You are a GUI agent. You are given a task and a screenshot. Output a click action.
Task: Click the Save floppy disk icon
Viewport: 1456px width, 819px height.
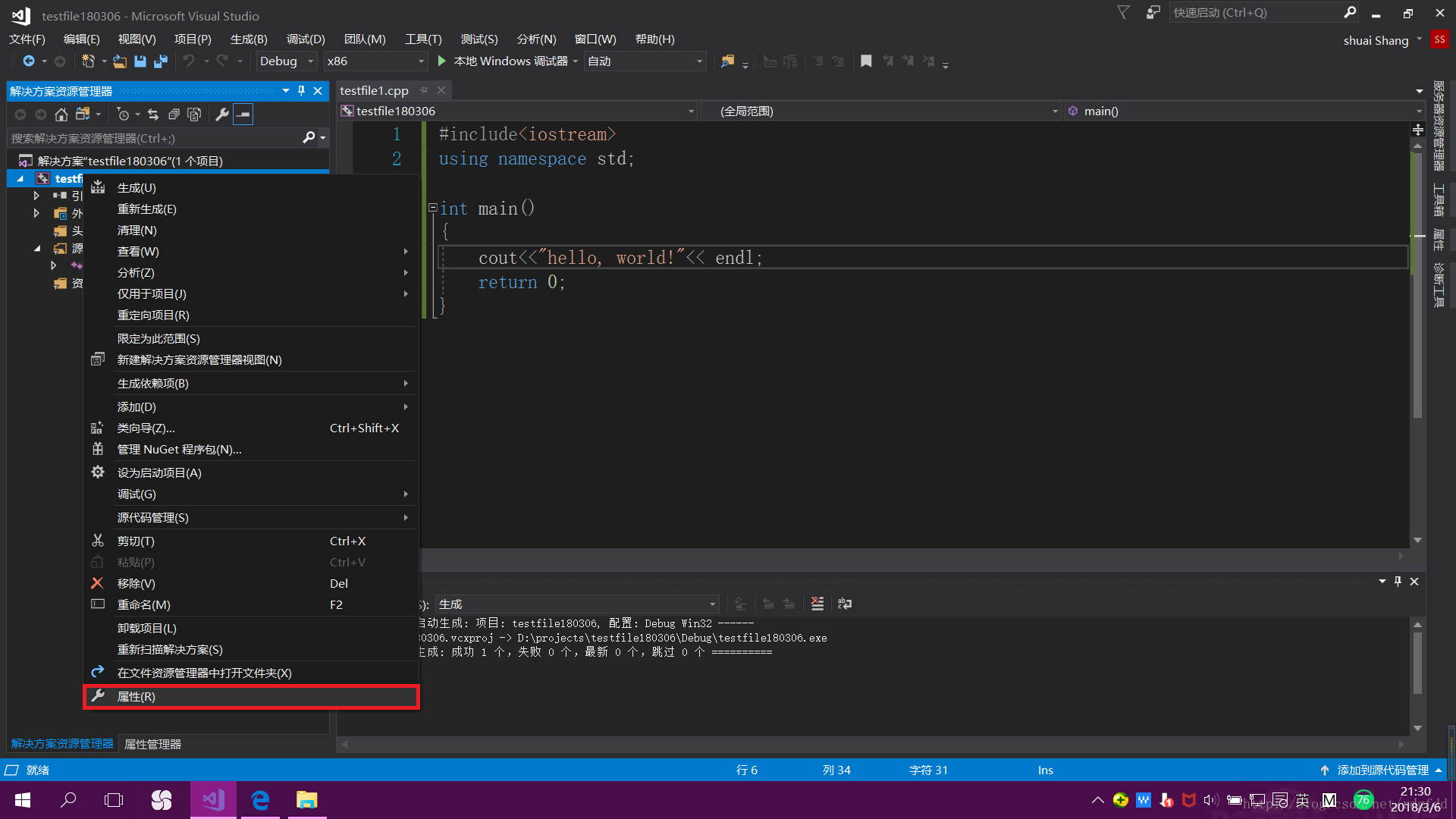140,61
